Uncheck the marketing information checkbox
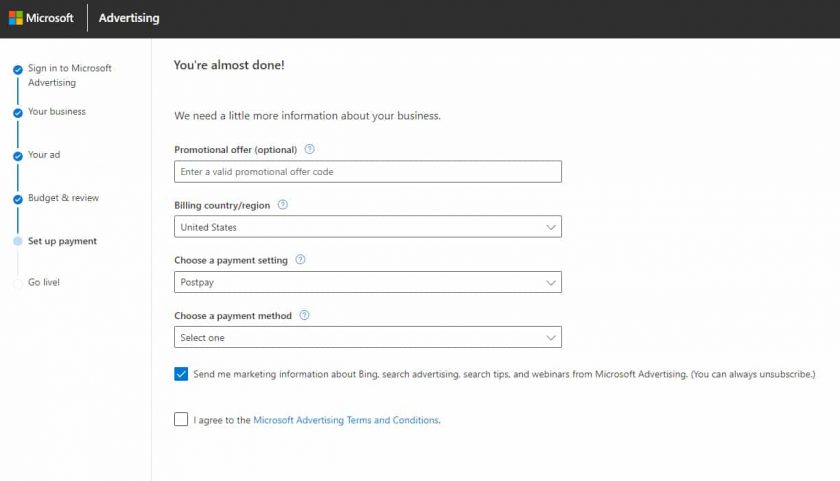 pos(181,374)
